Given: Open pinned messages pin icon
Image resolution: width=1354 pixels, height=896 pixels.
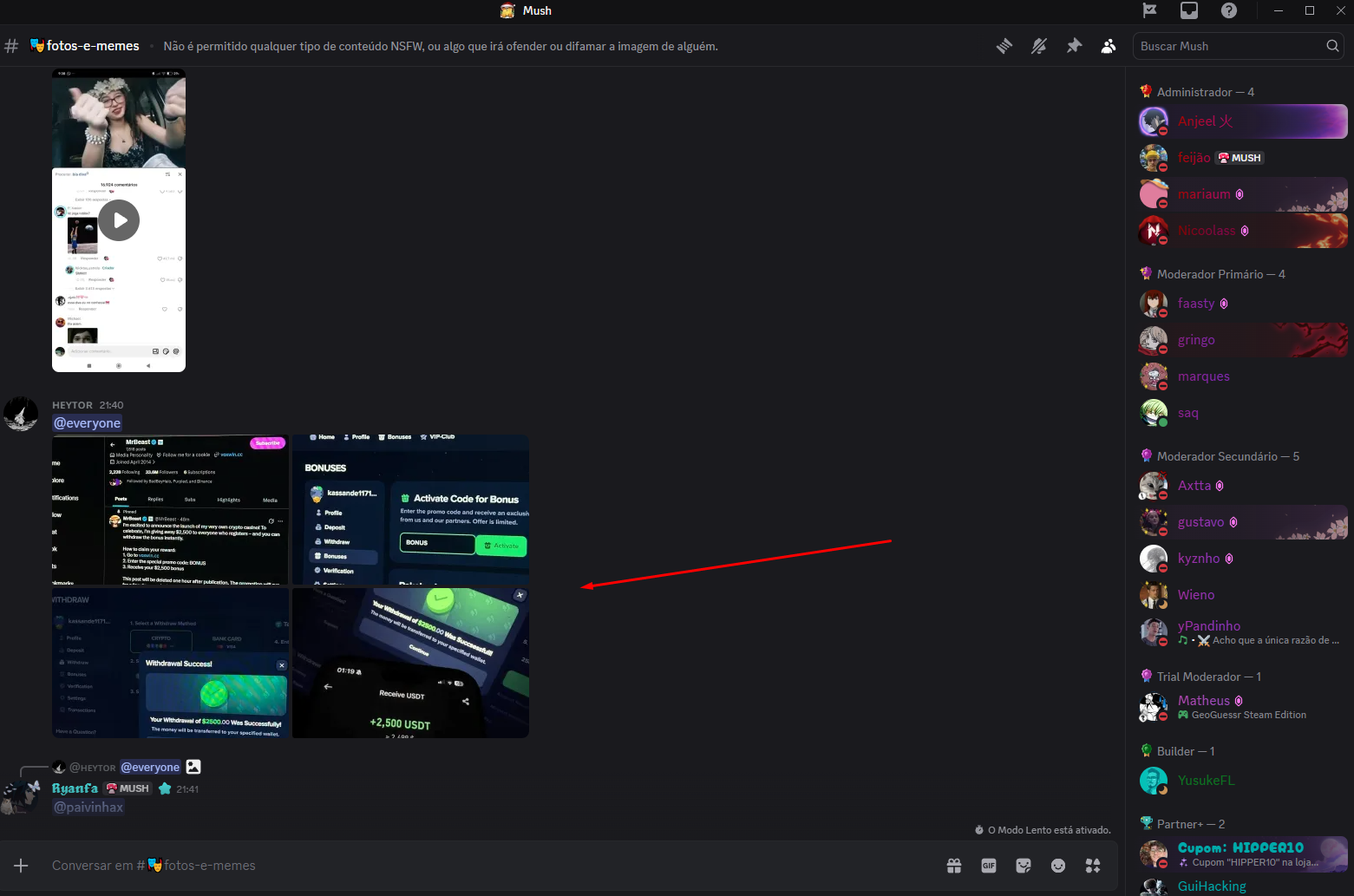Looking at the screenshot, I should pyautogui.click(x=1074, y=46).
